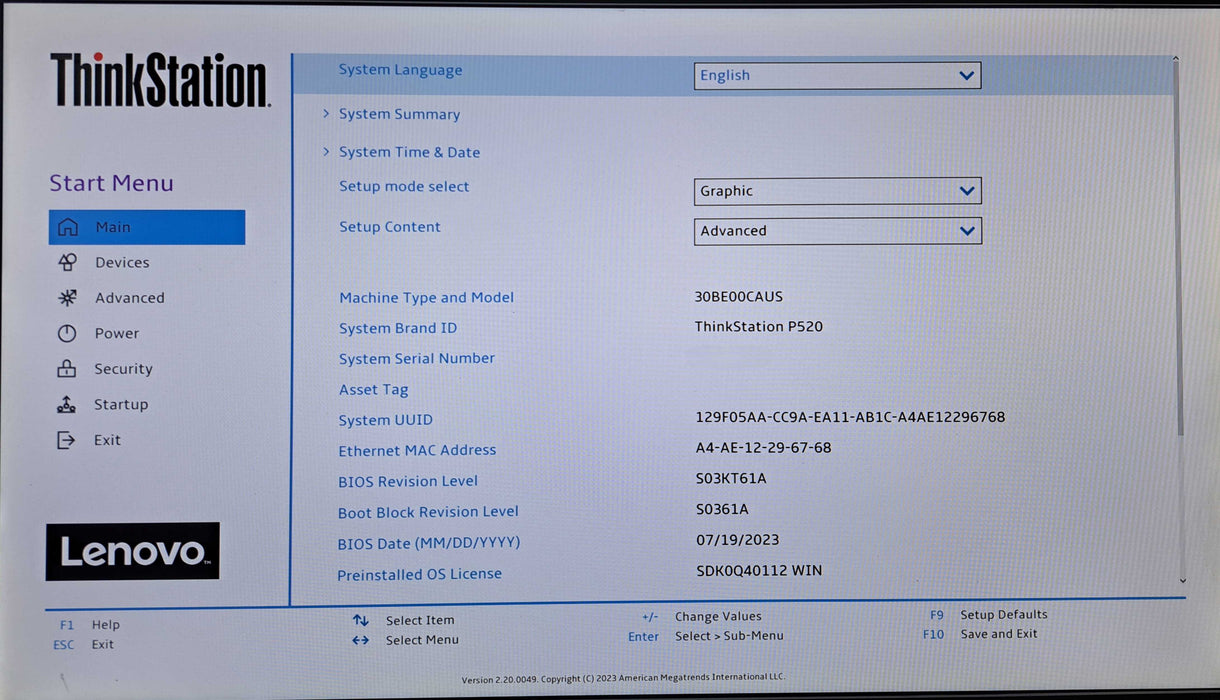This screenshot has height=700, width=1220.
Task: Click the scrollbar up arrow
Action: [x=1177, y=60]
